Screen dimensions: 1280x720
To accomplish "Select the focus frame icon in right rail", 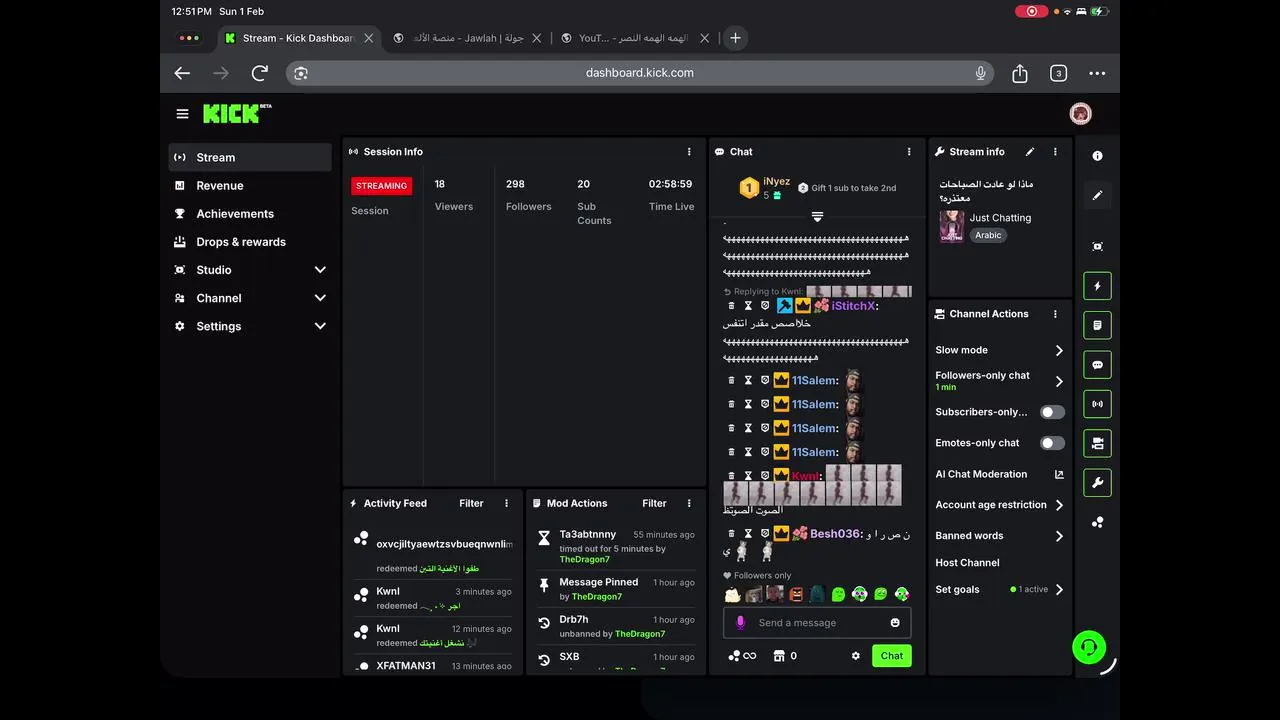I will 1097,246.
